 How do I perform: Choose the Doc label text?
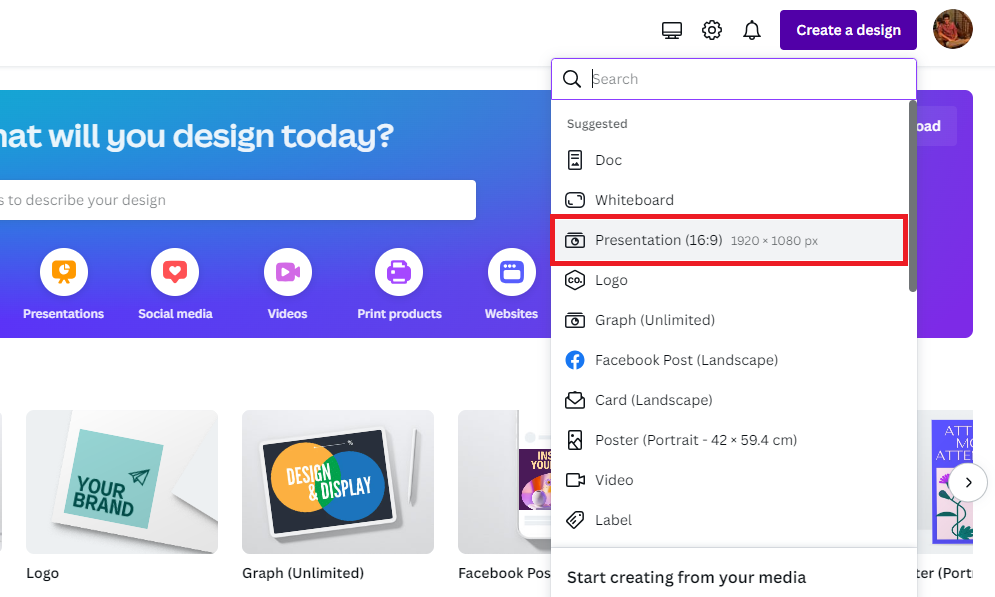click(x=608, y=160)
